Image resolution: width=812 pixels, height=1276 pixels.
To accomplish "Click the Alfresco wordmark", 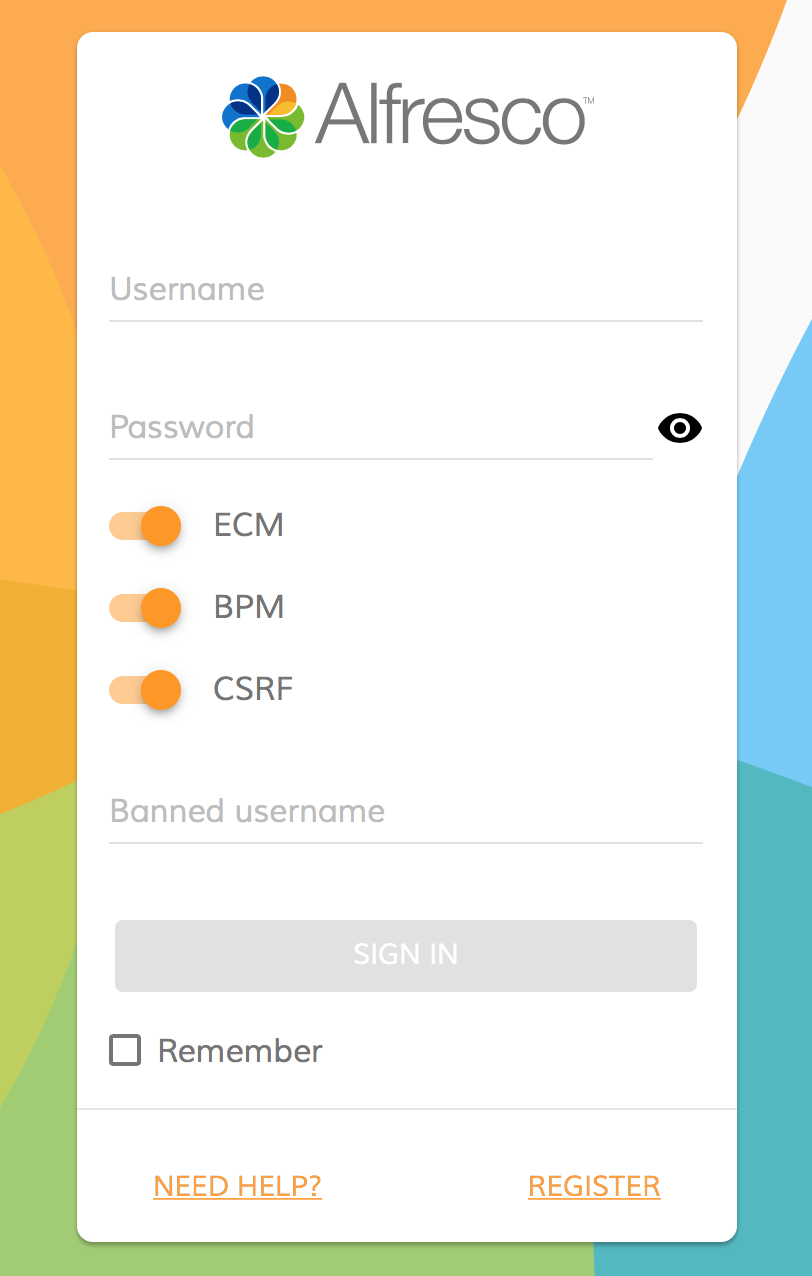I will [450, 113].
